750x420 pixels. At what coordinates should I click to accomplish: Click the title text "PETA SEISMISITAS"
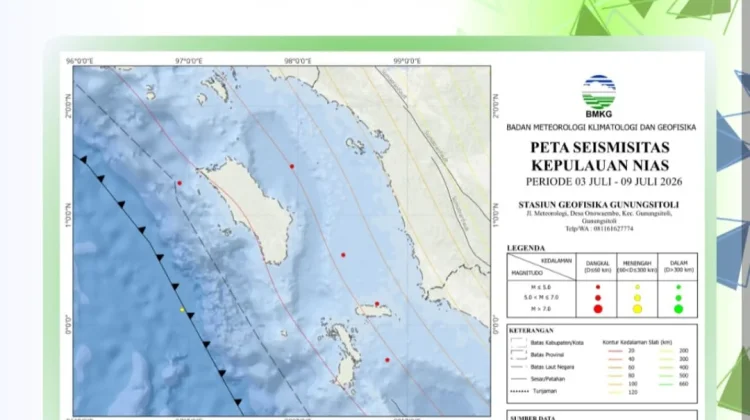point(600,147)
